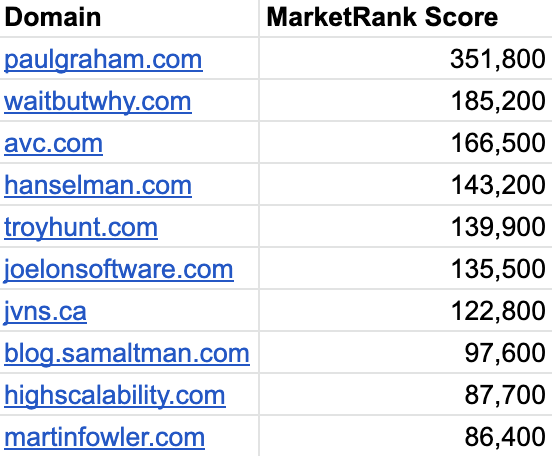Click the 97,600 score cell
Screen dimensions: 552x456
pos(406,352)
